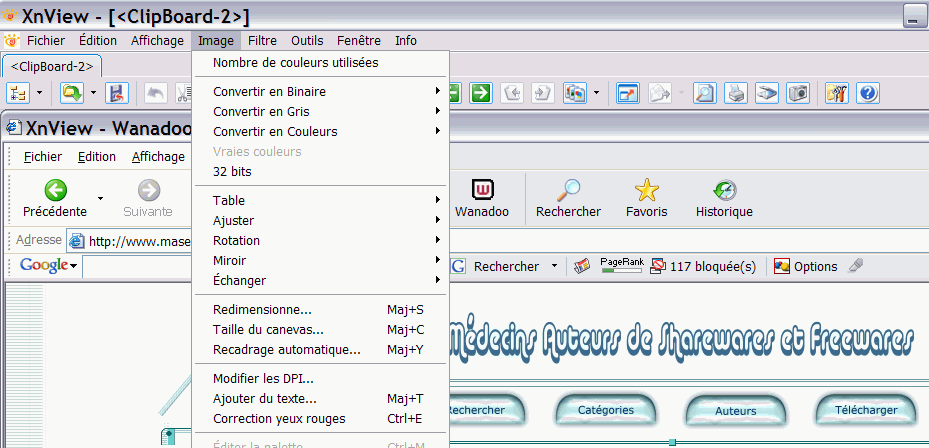Click the Rechercher magnifier browser button
The image size is (929, 448).
568,199
